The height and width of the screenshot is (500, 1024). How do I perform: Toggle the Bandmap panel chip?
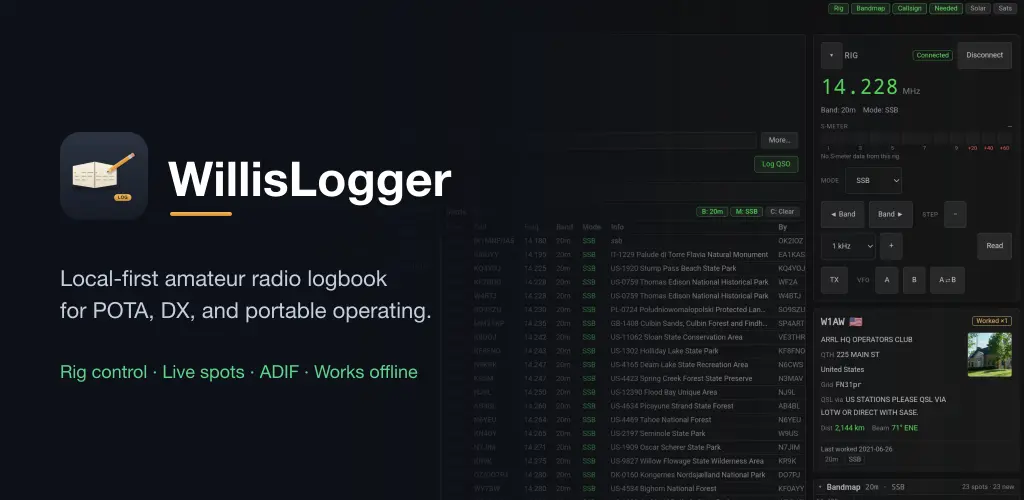coord(870,8)
